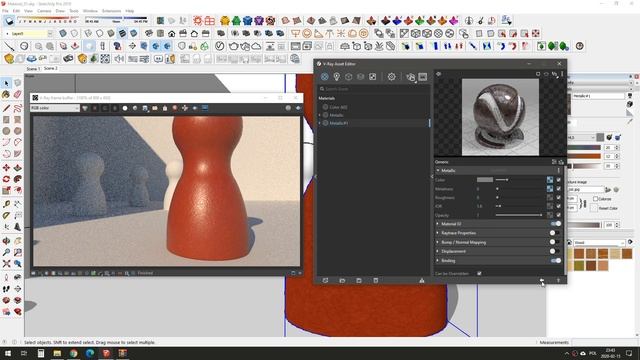Click the V-Ray Render teapot in the main toolbar
Image resolution: width=640 pixels, height=360 pixels.
[233, 46]
